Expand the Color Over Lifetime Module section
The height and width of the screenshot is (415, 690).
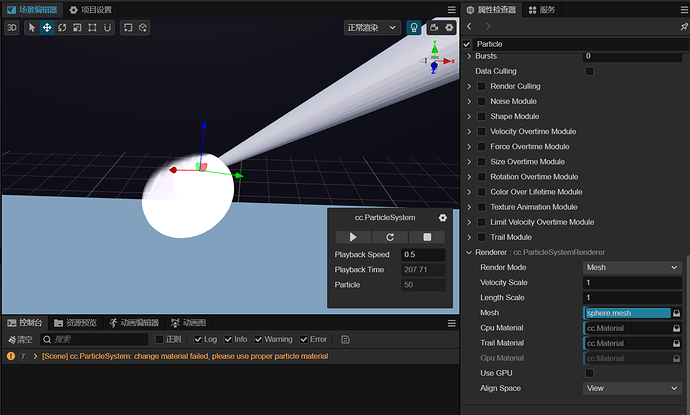(469, 192)
